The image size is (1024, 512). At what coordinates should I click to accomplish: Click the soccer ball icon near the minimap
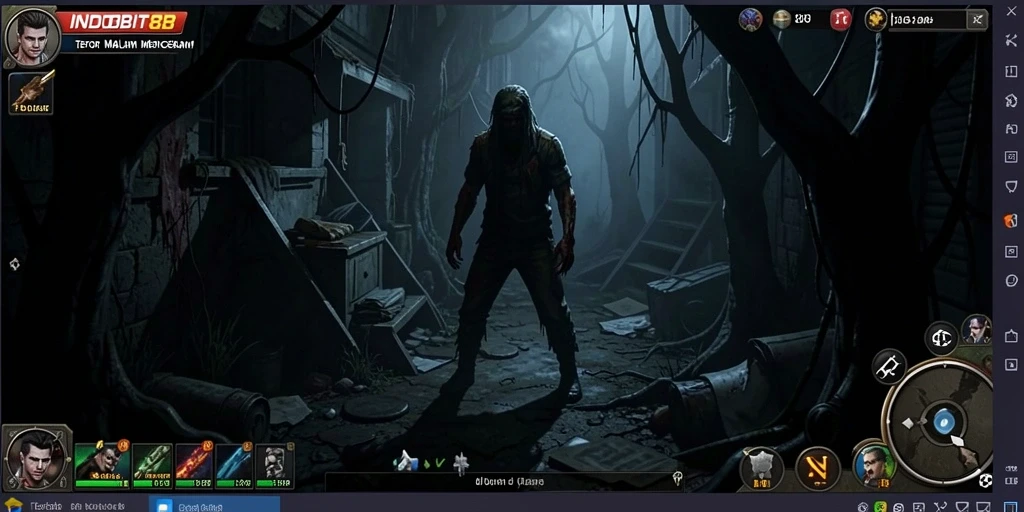pyautogui.click(x=987, y=481)
